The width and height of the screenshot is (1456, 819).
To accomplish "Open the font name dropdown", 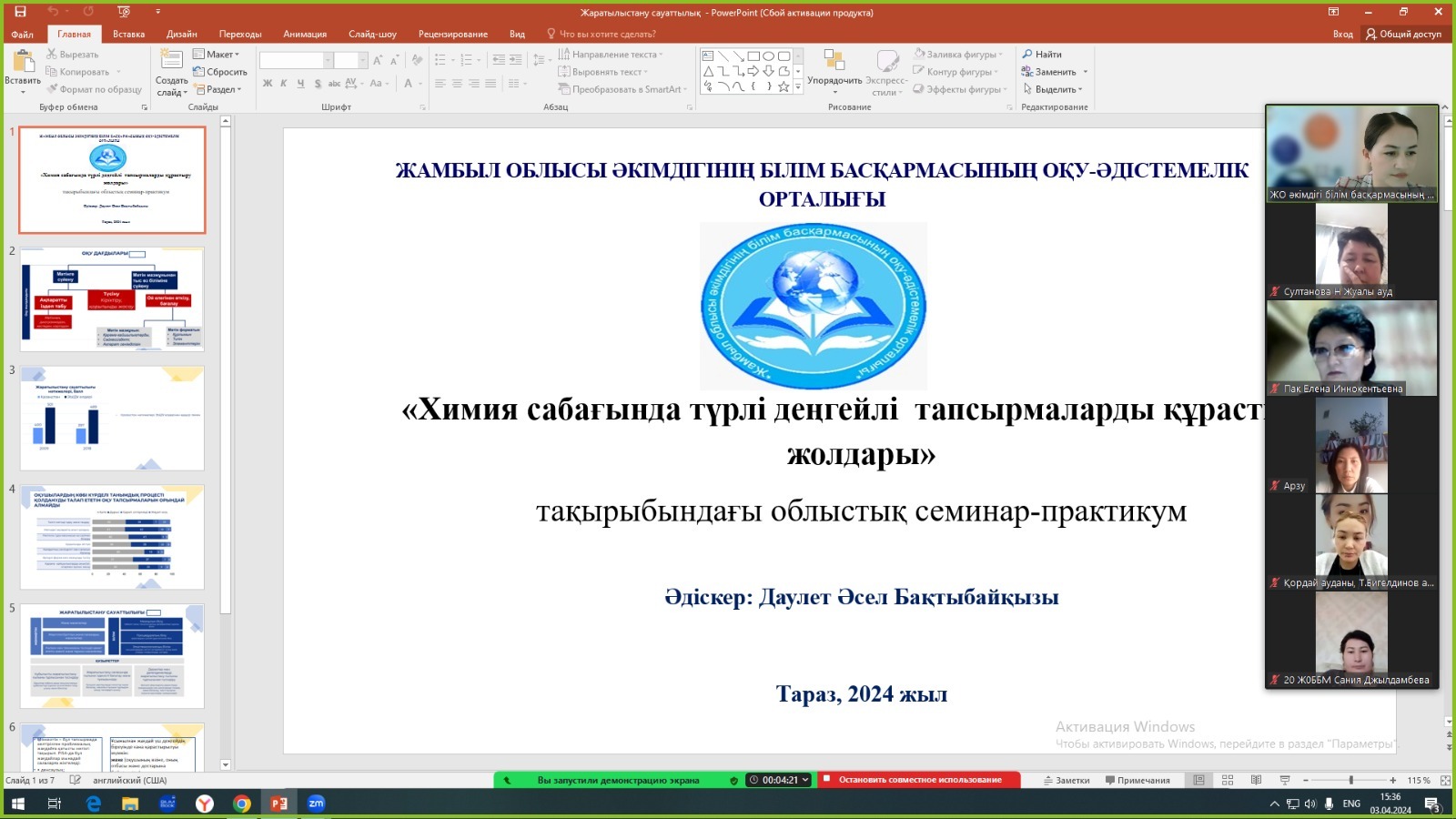I will 328,60.
